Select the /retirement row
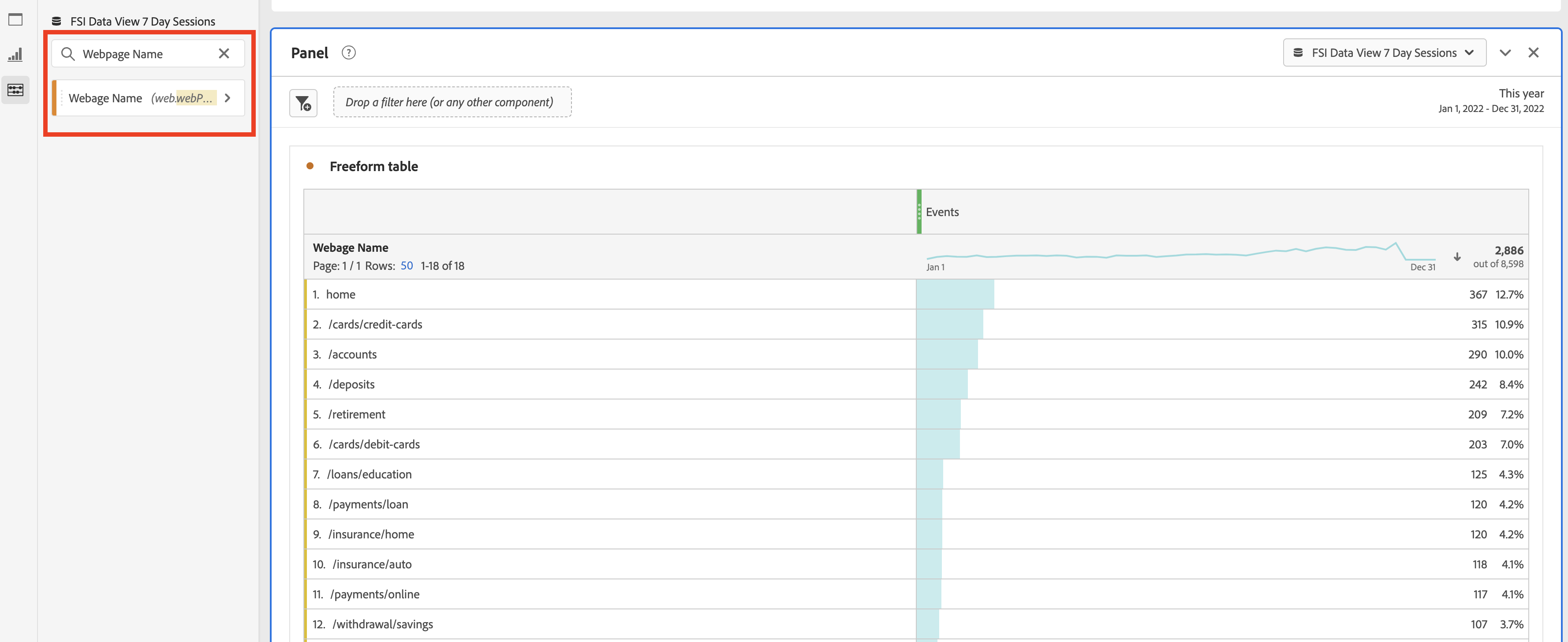 tap(916, 414)
